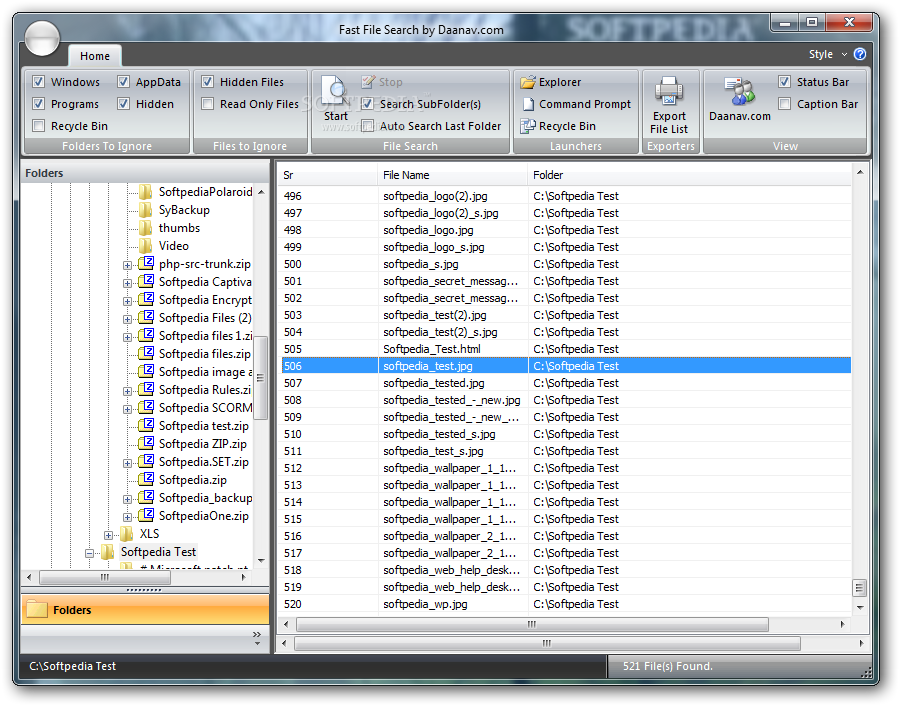Click the Folders pane folder icon

[x=37, y=610]
